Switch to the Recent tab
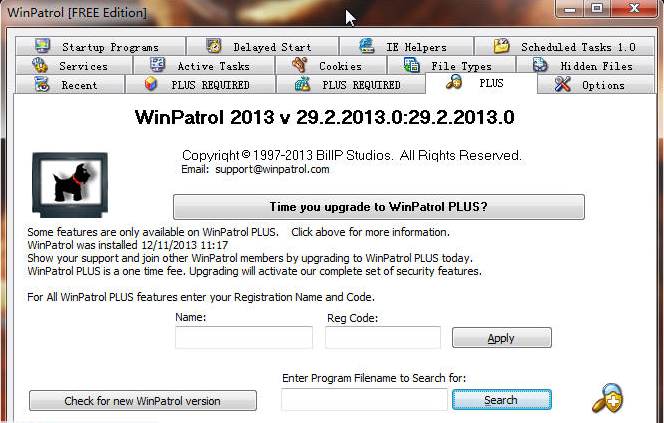The image size is (664, 423). [70, 84]
